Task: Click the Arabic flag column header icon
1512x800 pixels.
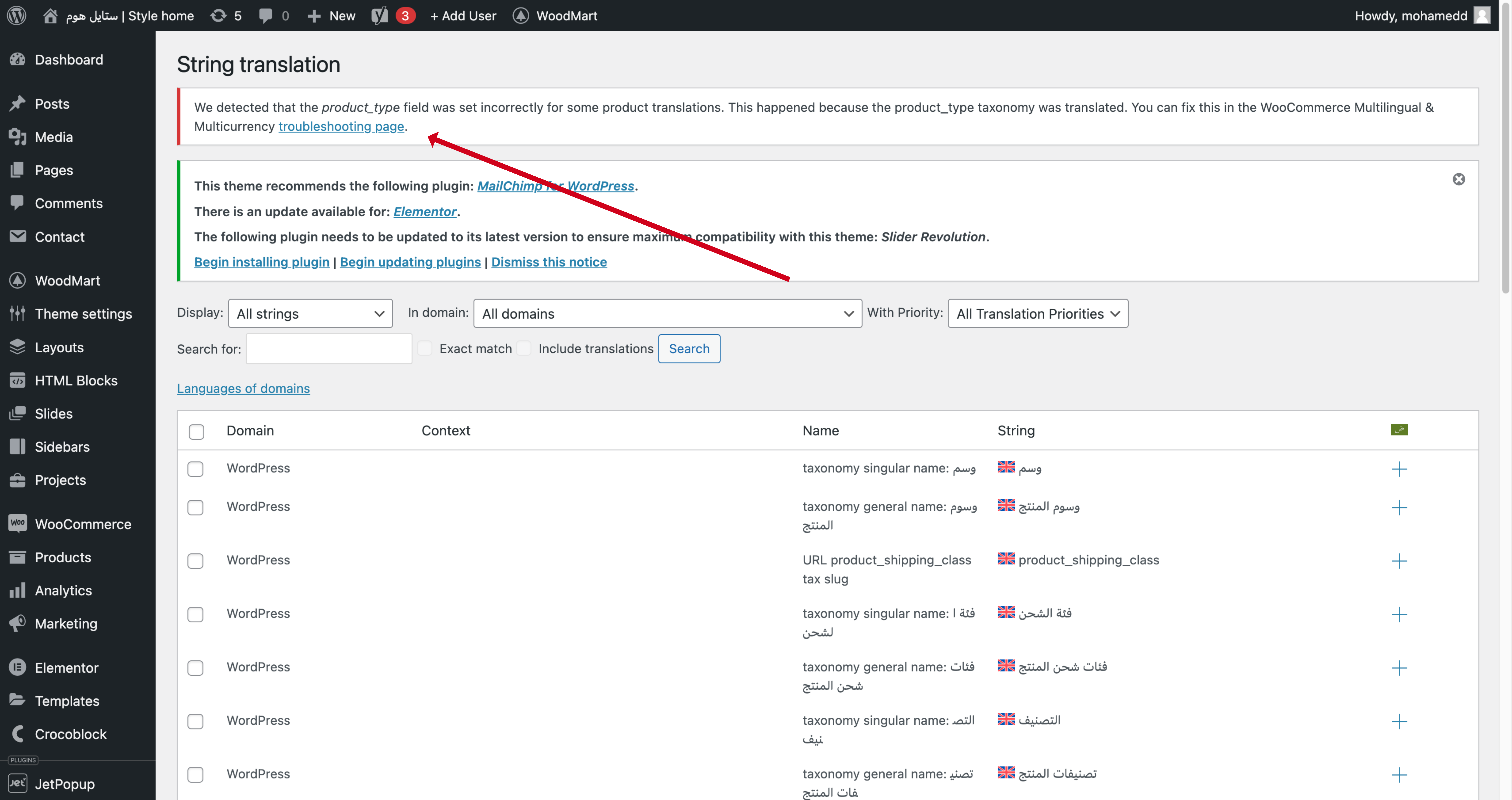Action: [1399, 430]
